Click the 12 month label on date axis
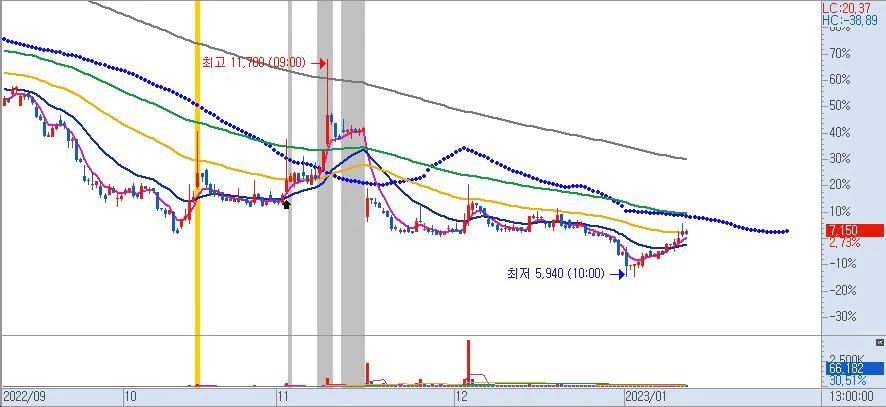The height and width of the screenshot is (407, 886). coord(462,396)
